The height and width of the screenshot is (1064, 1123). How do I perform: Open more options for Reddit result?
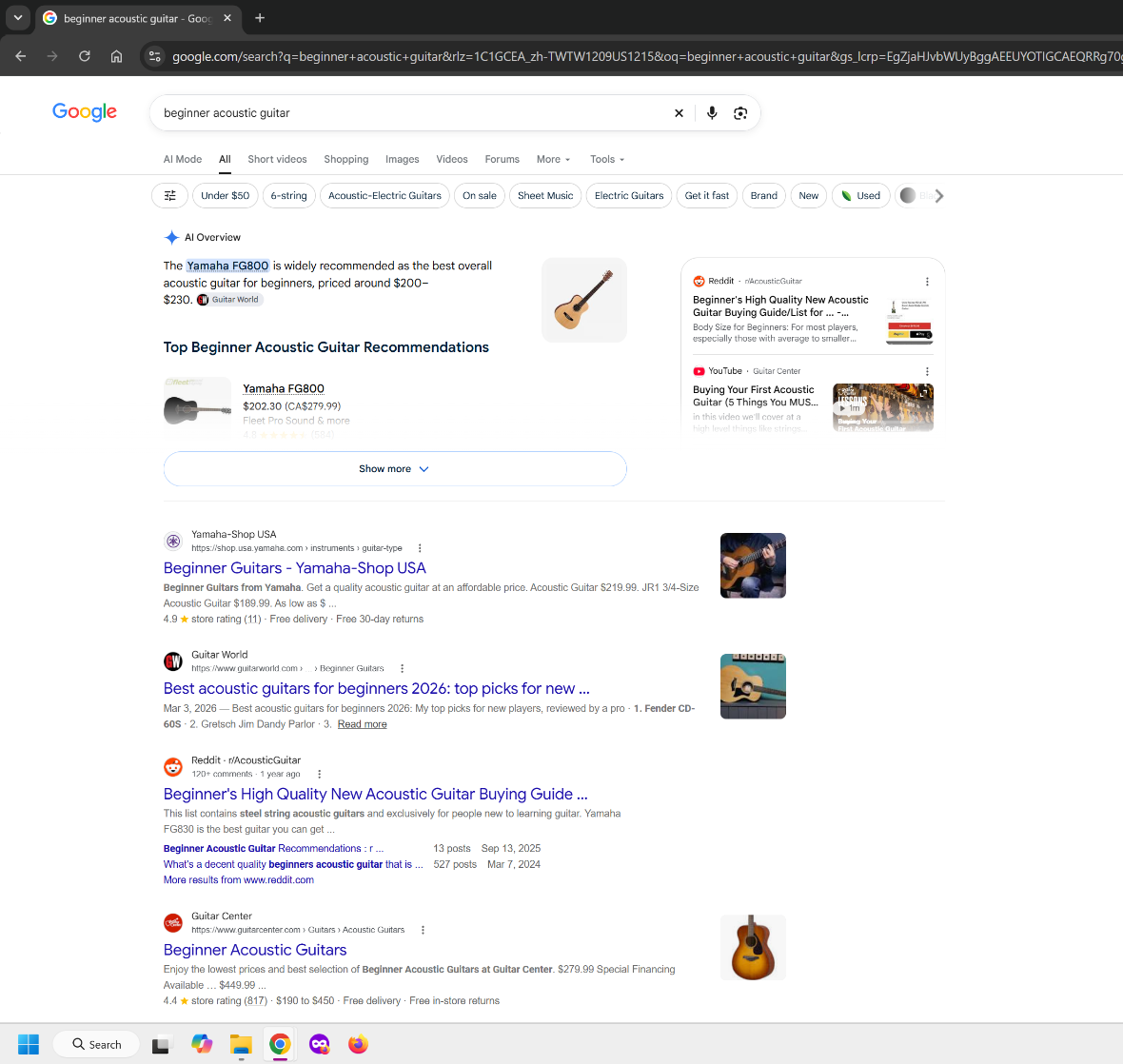[x=320, y=774]
